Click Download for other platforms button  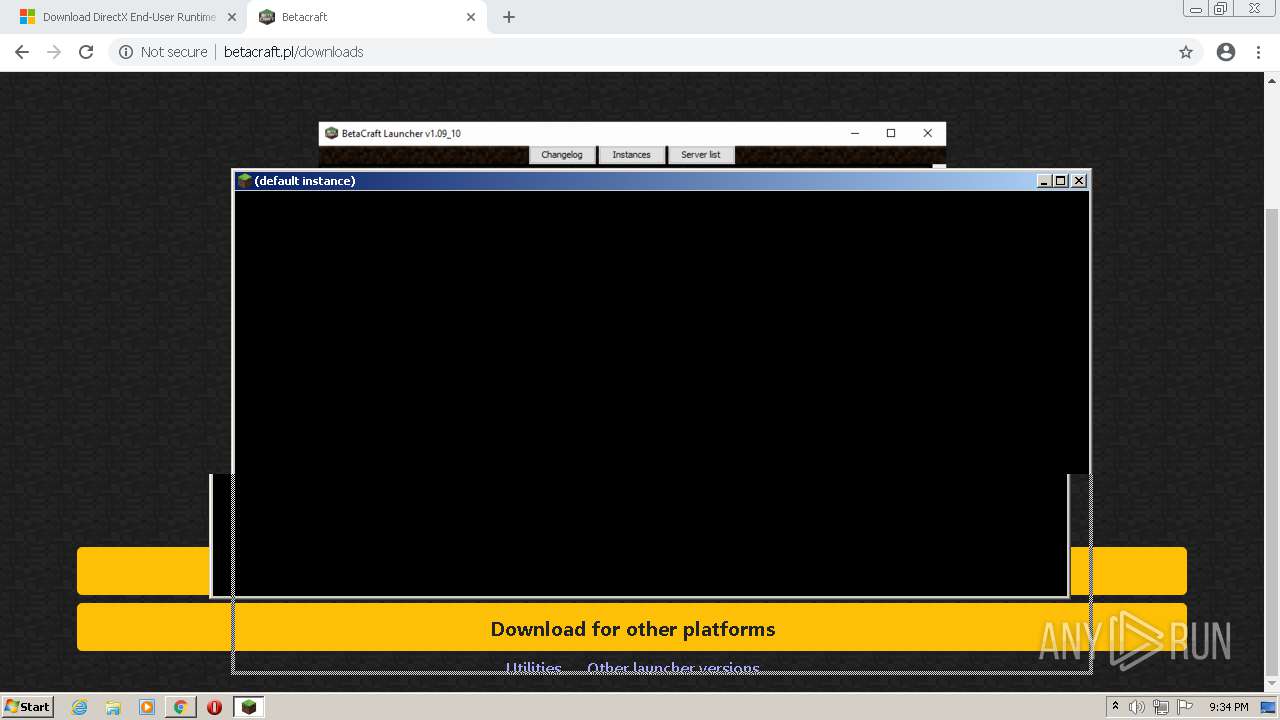[632, 628]
